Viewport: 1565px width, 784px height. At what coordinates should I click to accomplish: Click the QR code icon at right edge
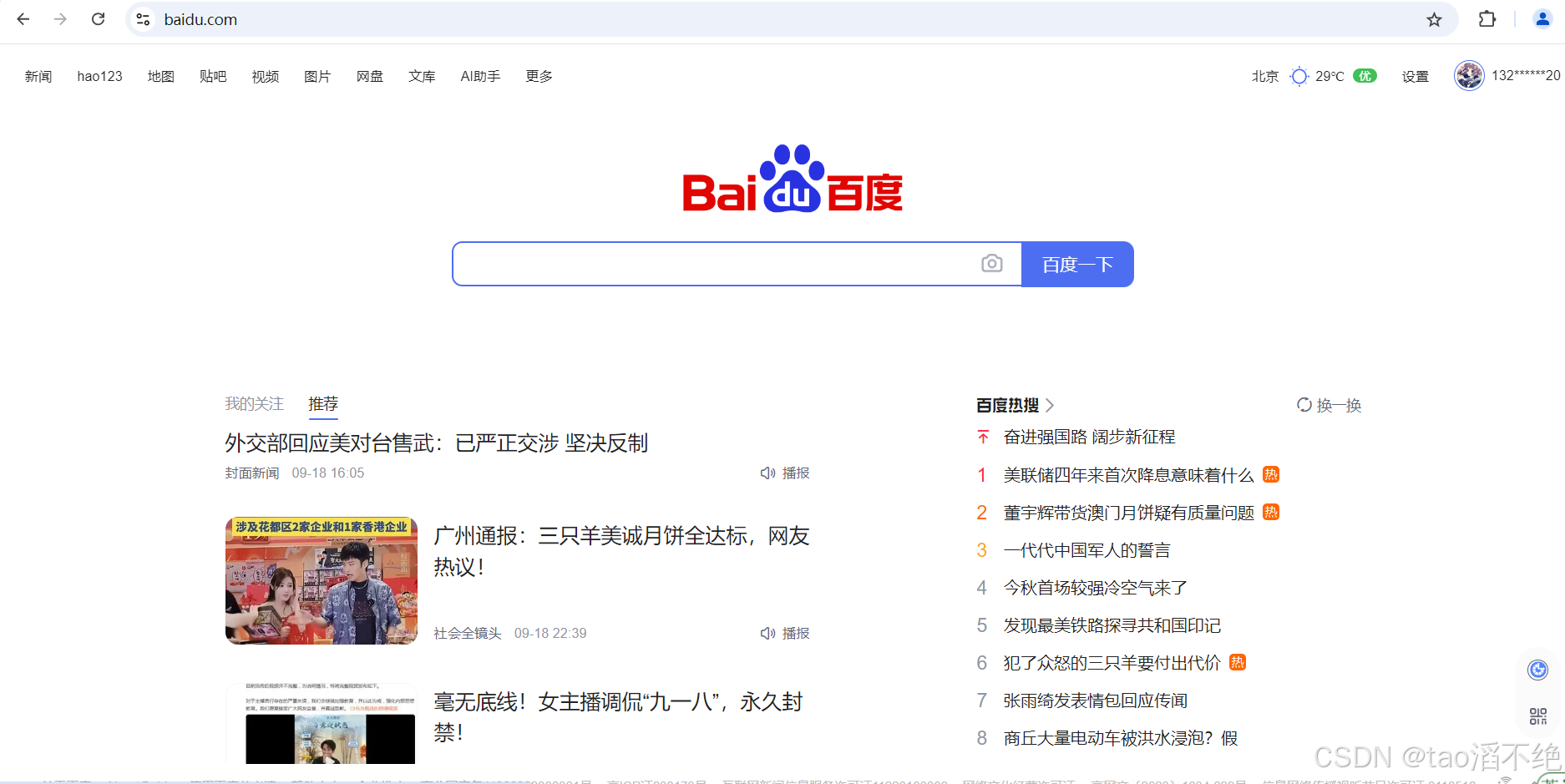[x=1537, y=716]
